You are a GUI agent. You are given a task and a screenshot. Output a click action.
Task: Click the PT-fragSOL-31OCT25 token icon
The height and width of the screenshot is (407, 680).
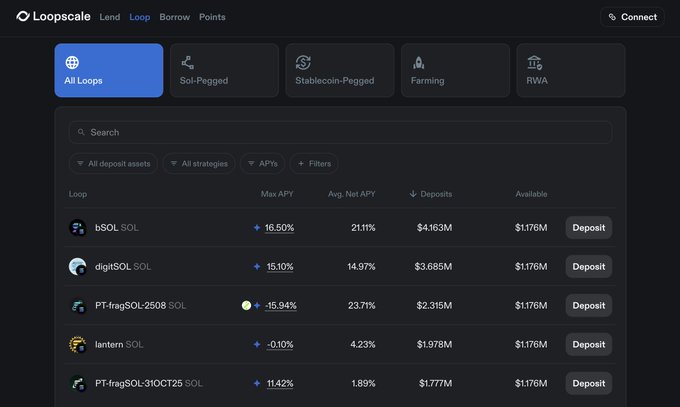click(x=78, y=384)
